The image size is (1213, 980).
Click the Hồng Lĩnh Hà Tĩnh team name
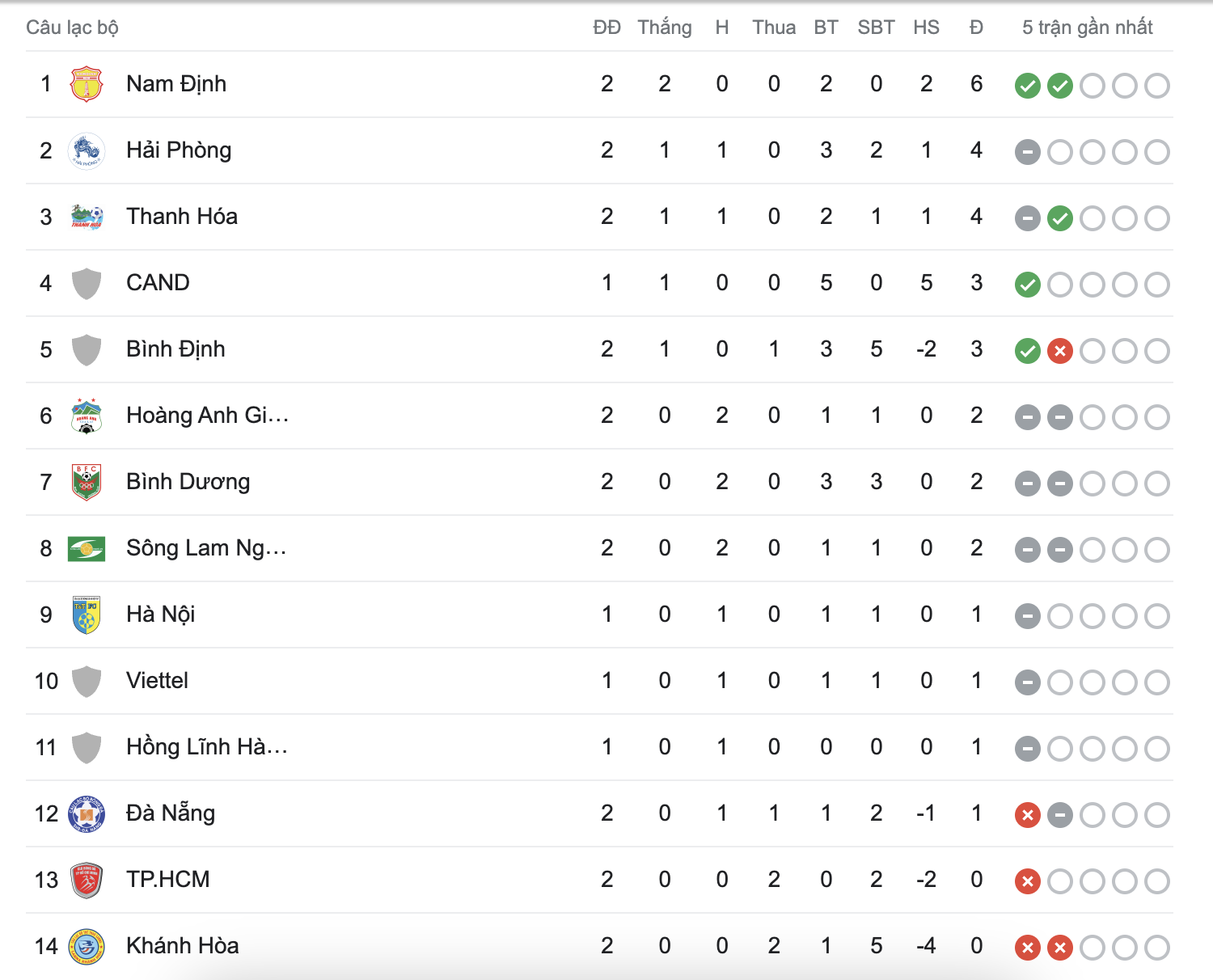pos(207,747)
